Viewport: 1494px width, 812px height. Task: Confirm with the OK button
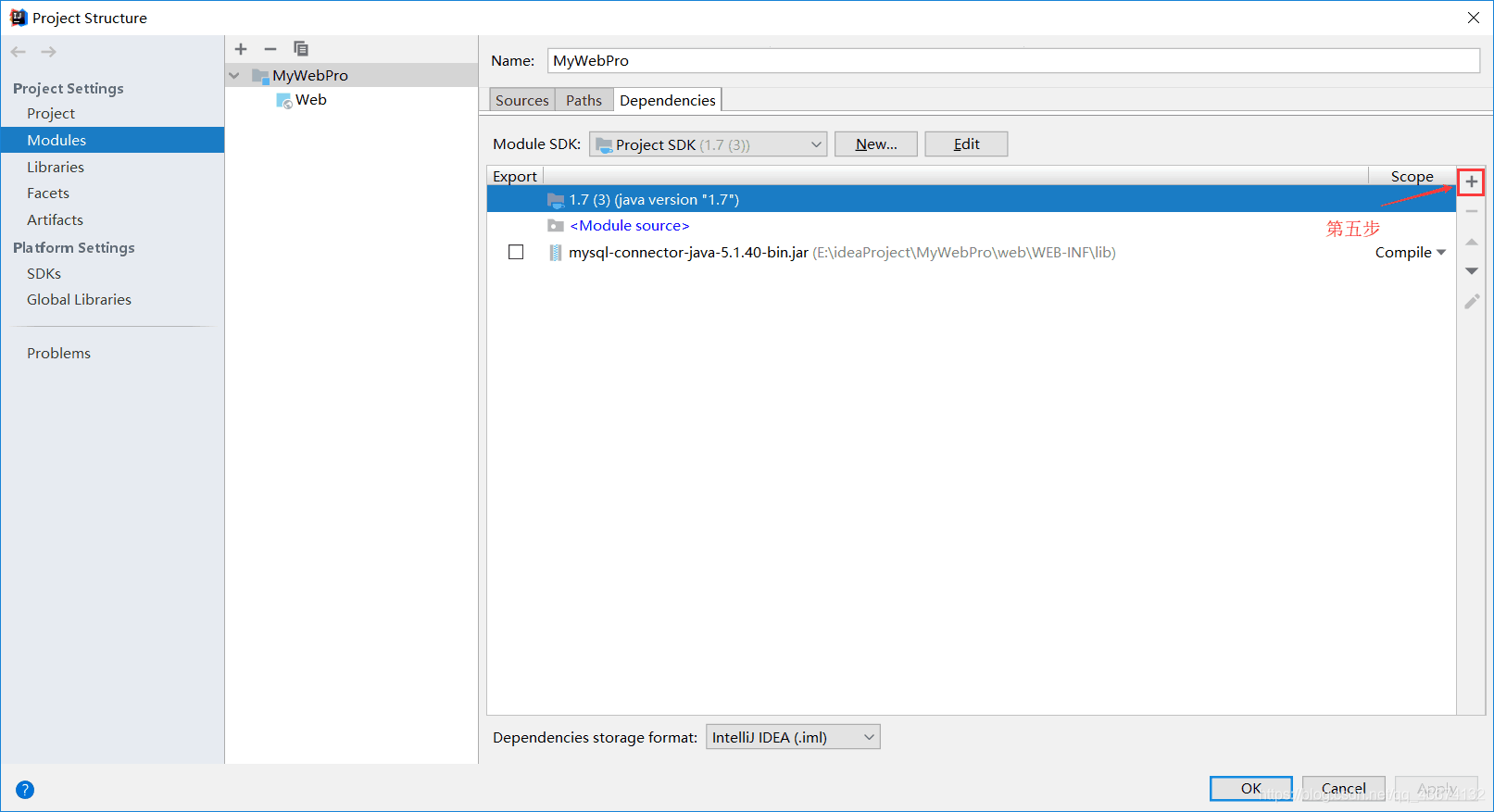pyautogui.click(x=1250, y=788)
